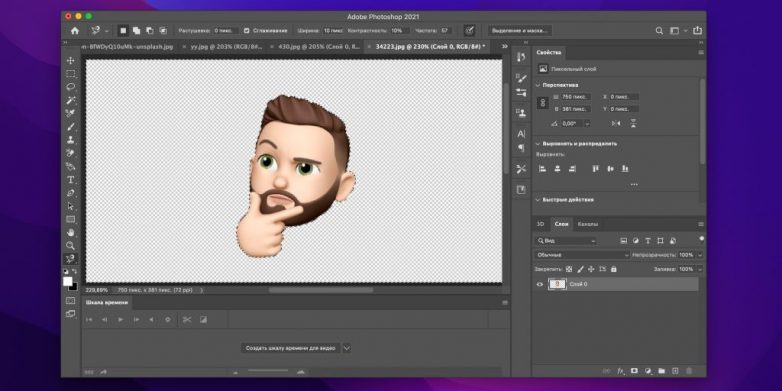Viewport: 782px width, 391px height.
Task: Switch to the yy.jpg document tab
Action: [x=223, y=46]
